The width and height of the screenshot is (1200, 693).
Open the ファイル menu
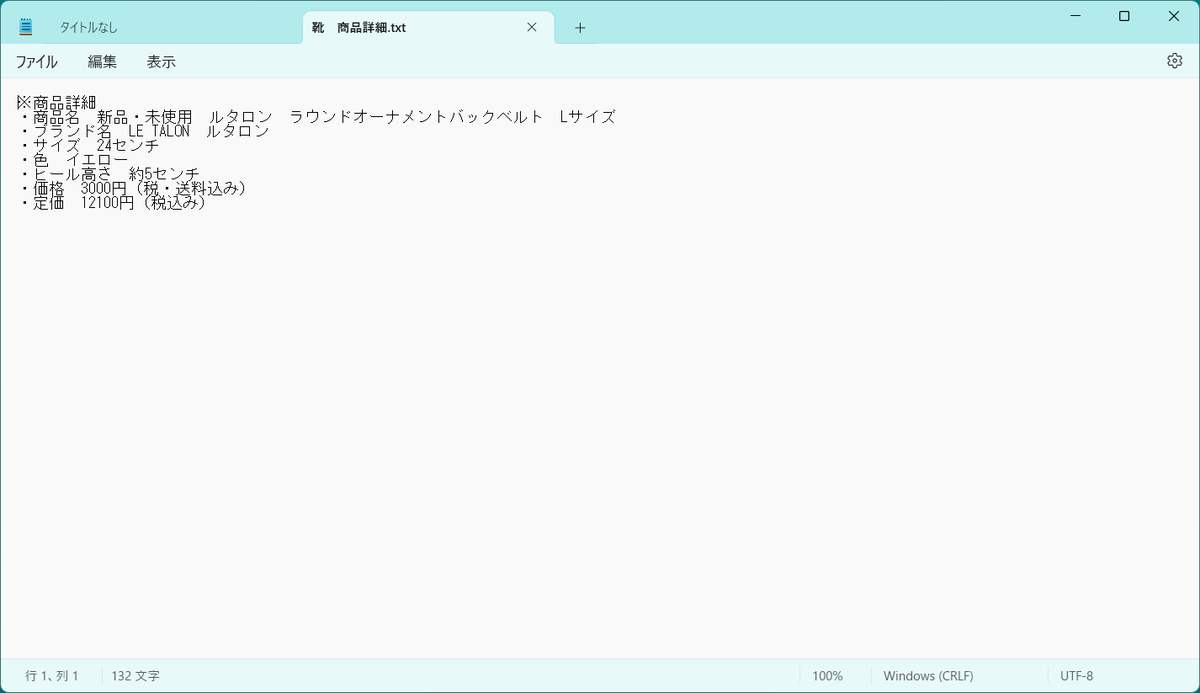point(36,61)
